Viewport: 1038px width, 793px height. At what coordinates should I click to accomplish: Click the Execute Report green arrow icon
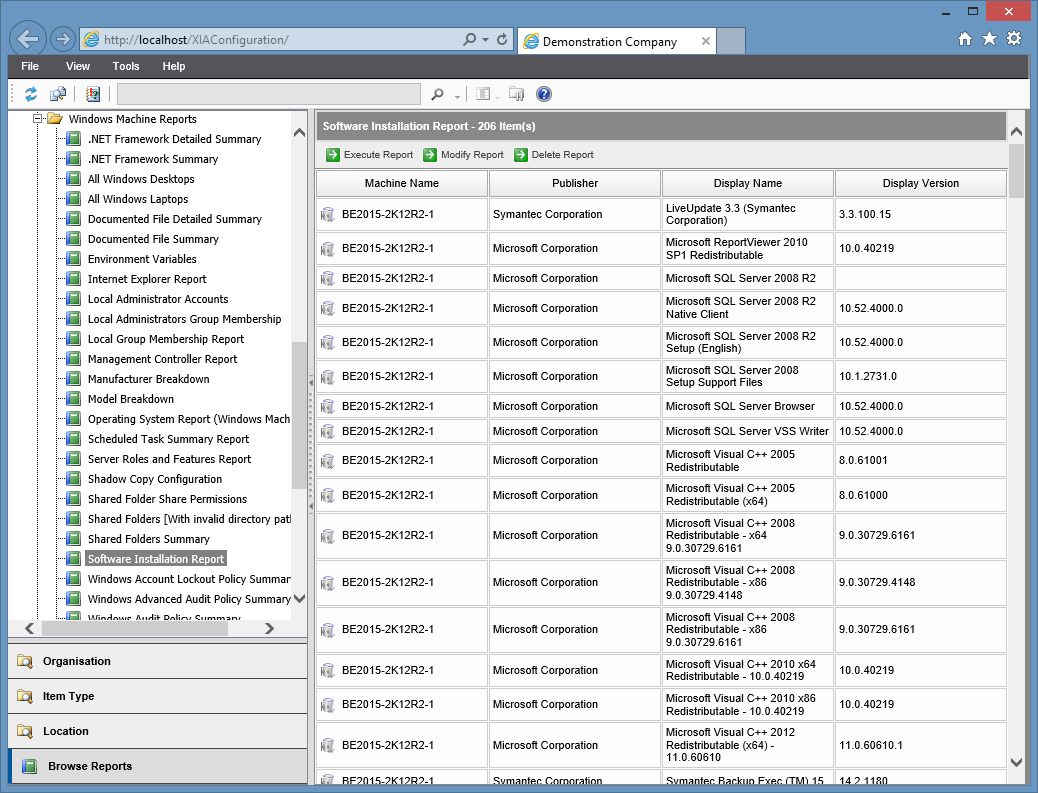332,155
